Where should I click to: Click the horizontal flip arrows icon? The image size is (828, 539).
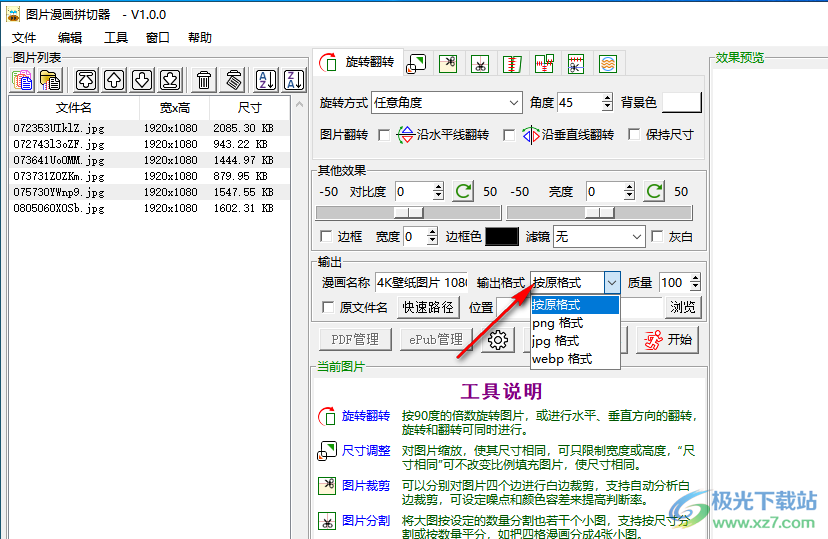tap(405, 135)
